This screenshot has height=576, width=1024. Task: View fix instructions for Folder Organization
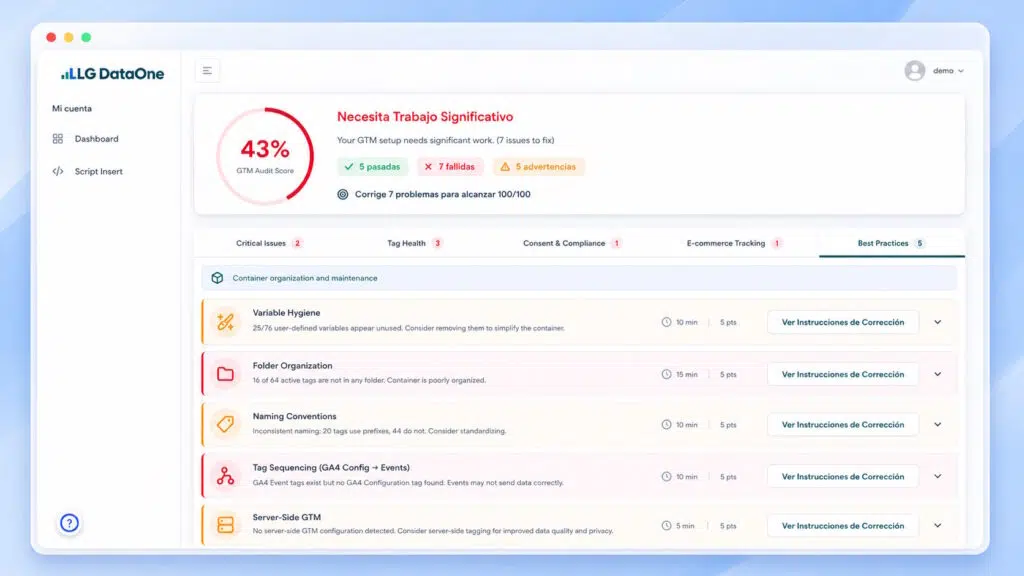pyautogui.click(x=842, y=374)
